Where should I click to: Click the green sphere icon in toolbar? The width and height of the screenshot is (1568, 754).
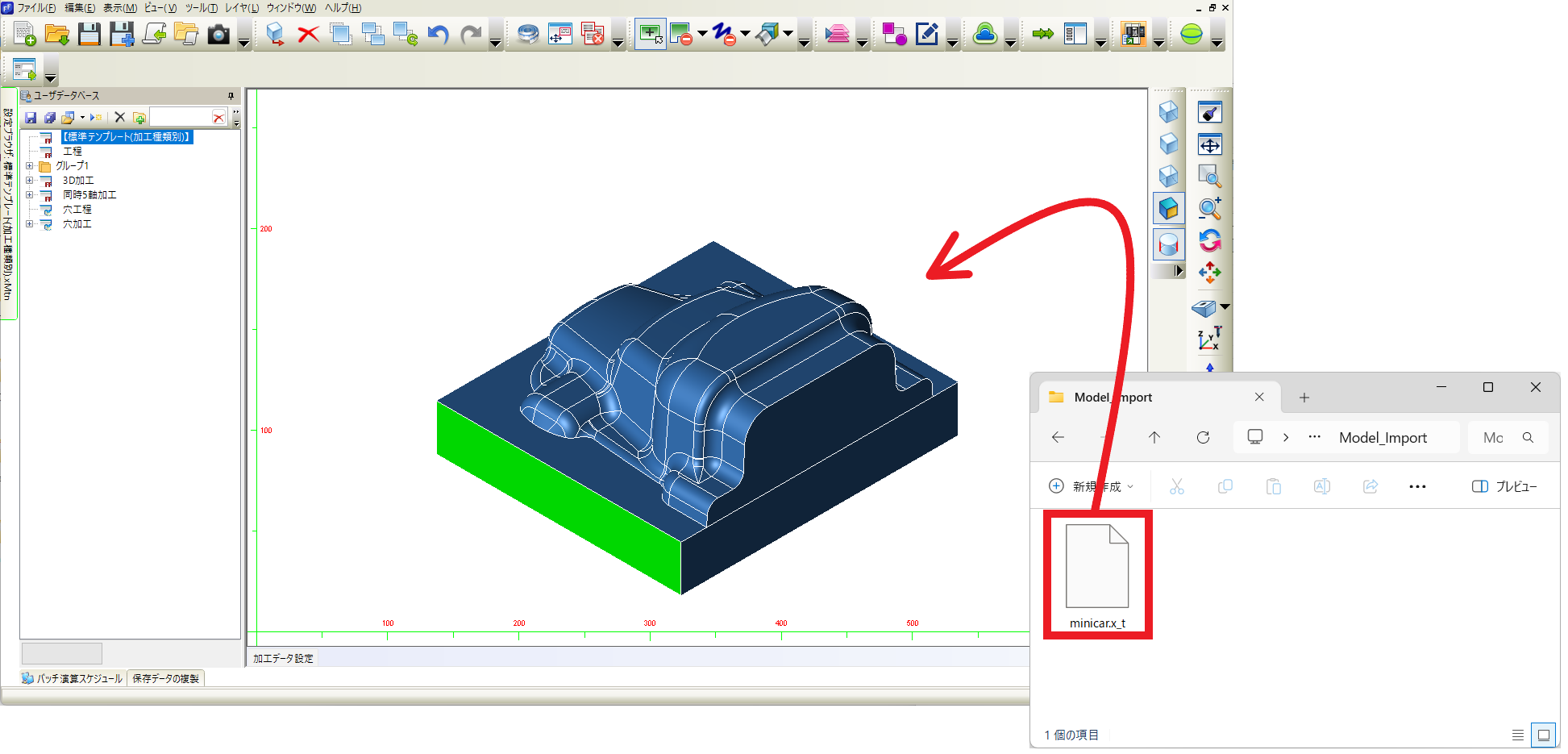pos(1191,35)
